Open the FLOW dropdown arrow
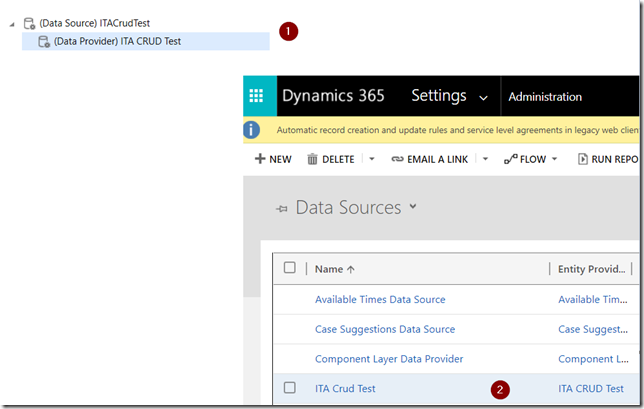The width and height of the screenshot is (644, 409). (554, 159)
